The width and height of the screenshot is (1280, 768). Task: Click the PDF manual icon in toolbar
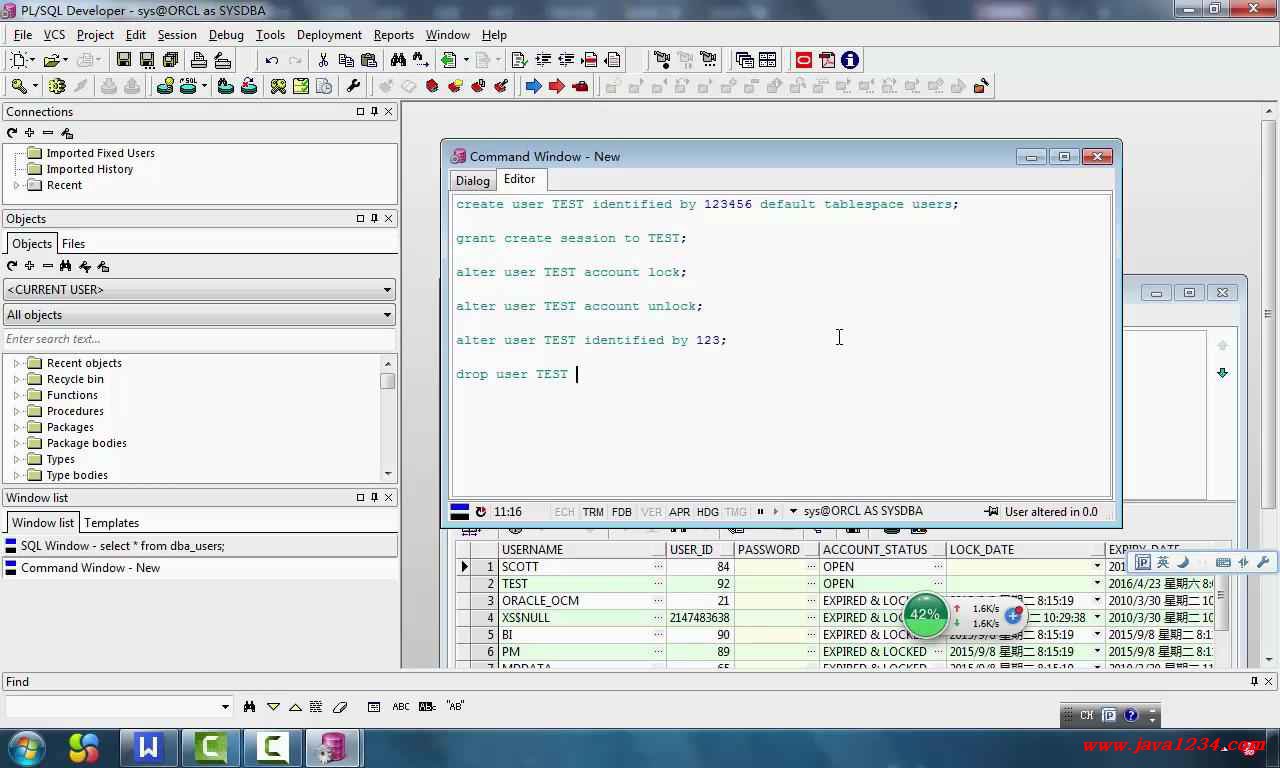[827, 60]
